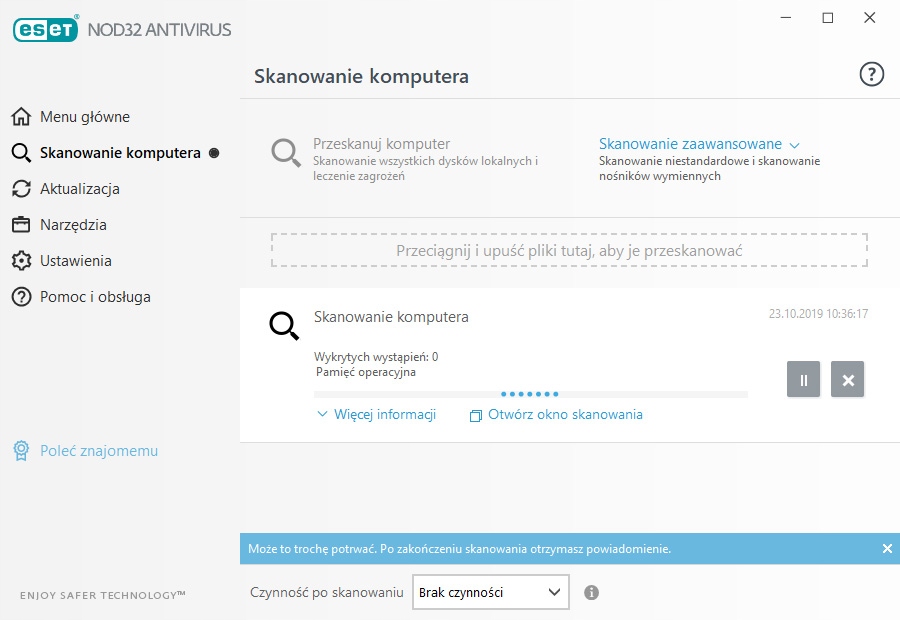The width and height of the screenshot is (900, 620).
Task: Select Ustawienia from the sidebar
Action: click(75, 261)
